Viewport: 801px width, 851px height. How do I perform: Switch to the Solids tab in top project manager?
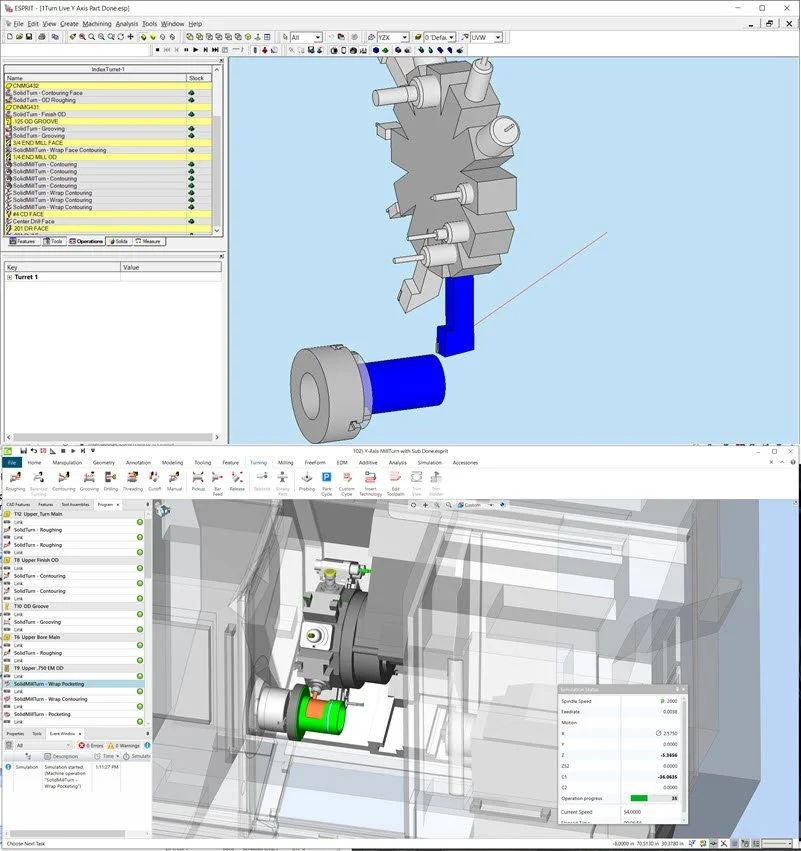click(x=118, y=242)
